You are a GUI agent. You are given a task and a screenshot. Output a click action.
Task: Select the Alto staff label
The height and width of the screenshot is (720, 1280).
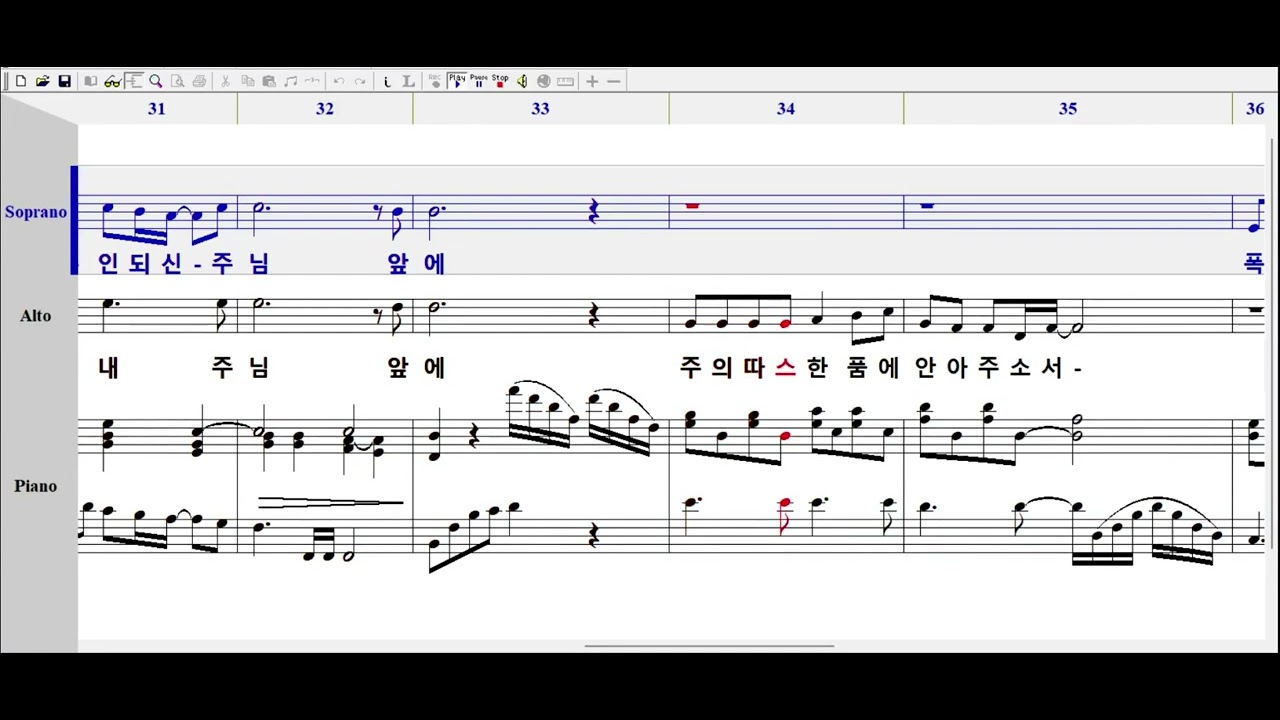[x=35, y=316]
